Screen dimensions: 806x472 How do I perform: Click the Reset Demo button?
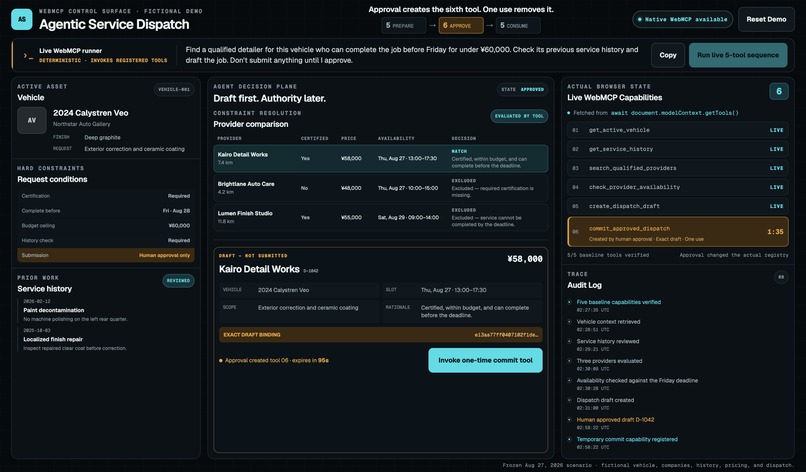point(766,20)
